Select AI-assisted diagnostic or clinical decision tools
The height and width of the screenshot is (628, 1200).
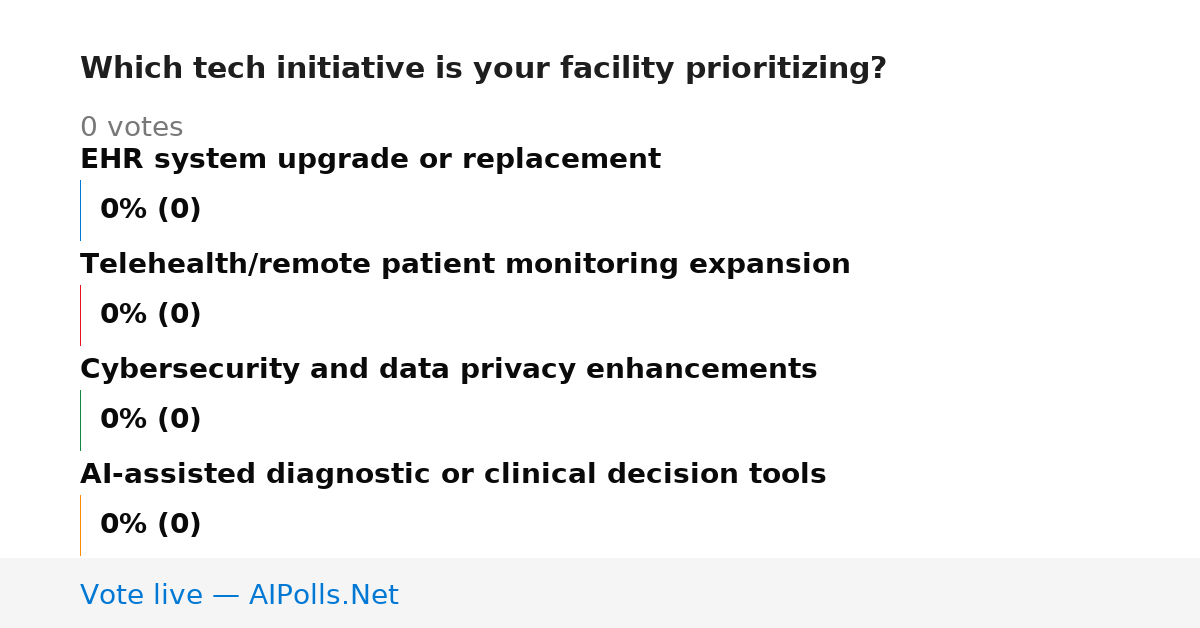[x=453, y=475]
